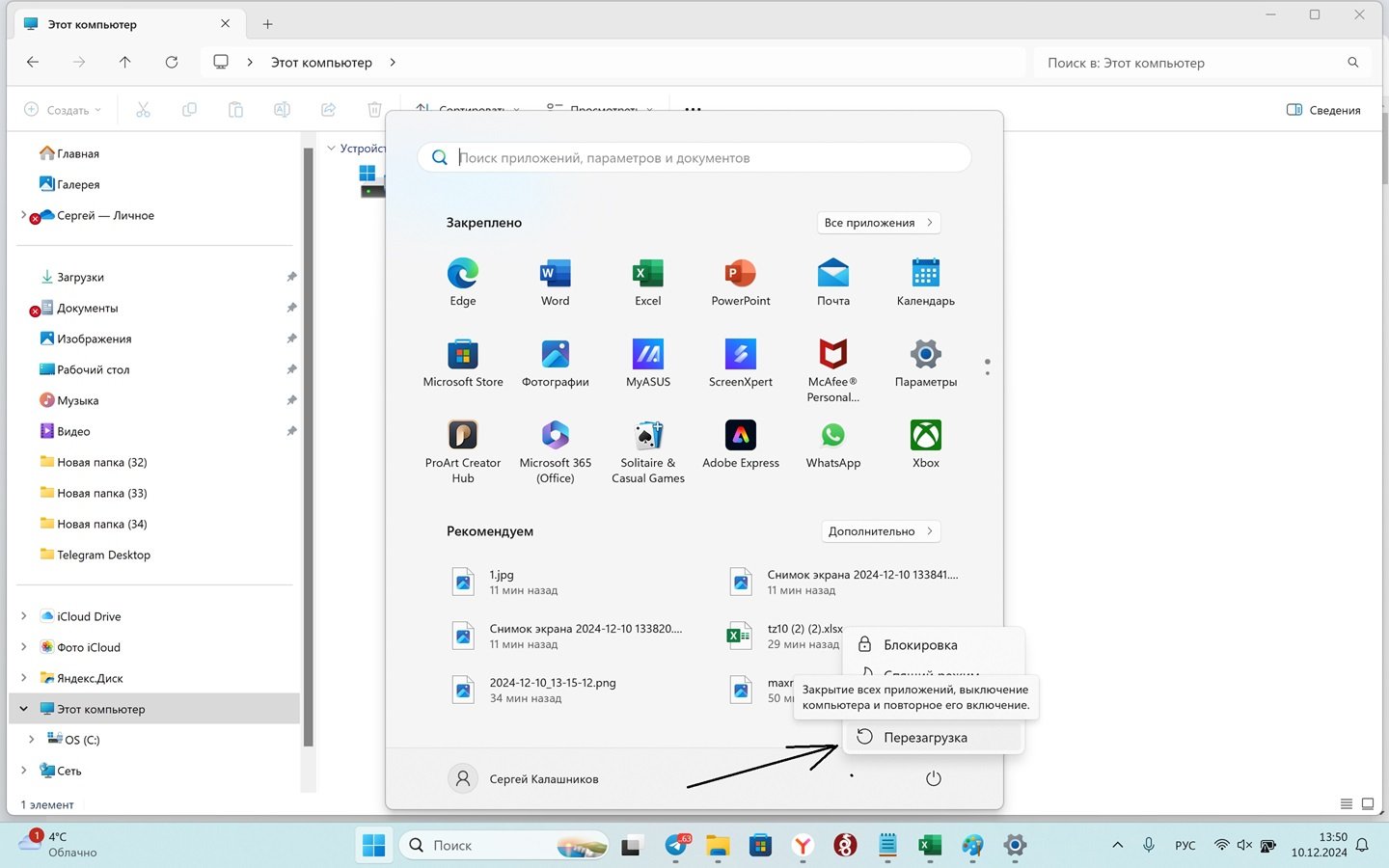Image resolution: width=1389 pixels, height=868 pixels.
Task: Toggle the Сведения details pane
Action: 1323,110
